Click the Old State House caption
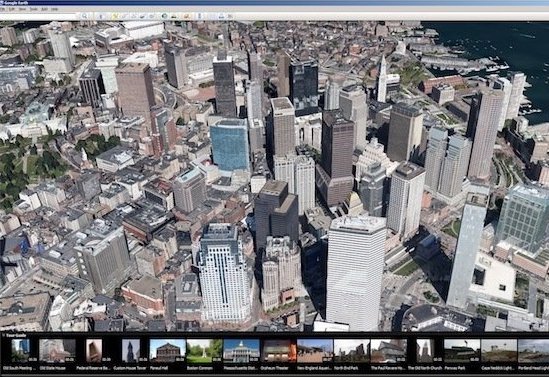The image size is (549, 377). pos(52,368)
